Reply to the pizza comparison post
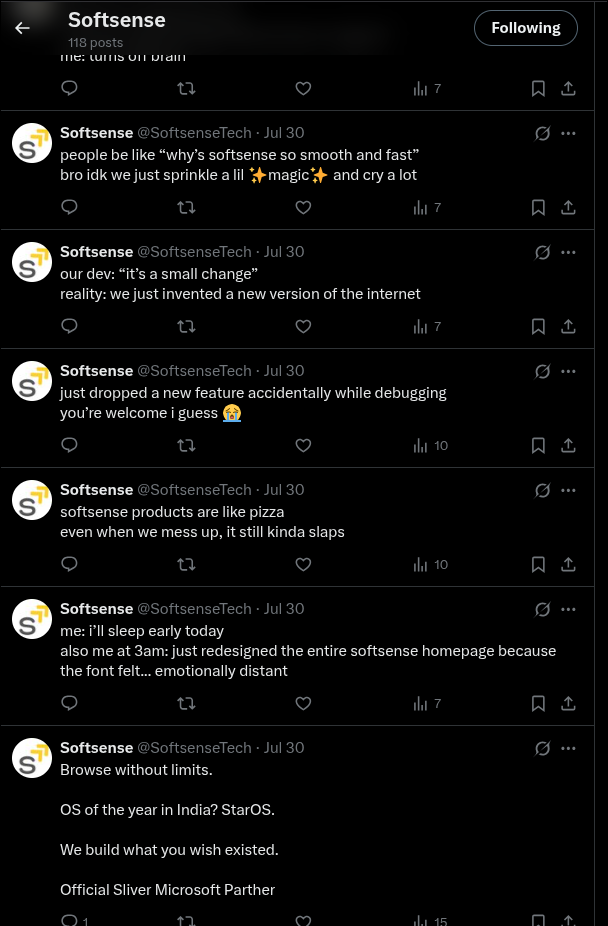This screenshot has height=926, width=608. click(x=70, y=564)
